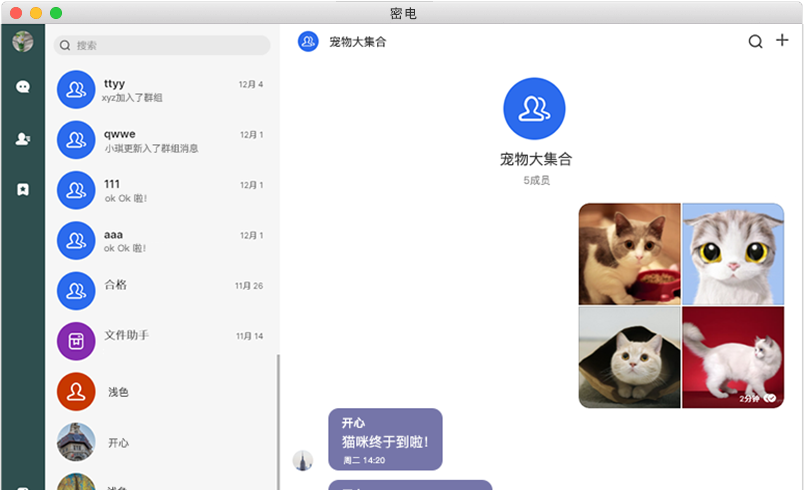Image resolution: width=804 pixels, height=490 pixels.
Task: Open the 开心 contact chat
Action: click(162, 442)
